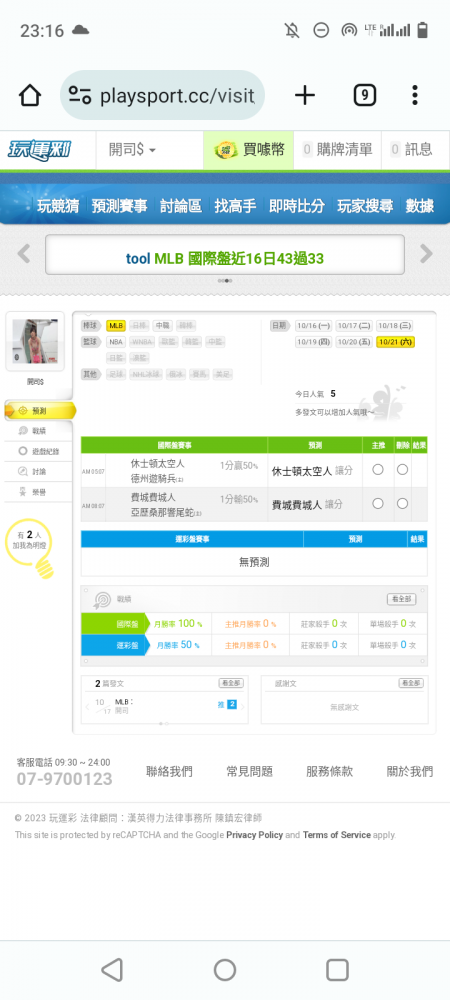Open the Google Privacy Policy link
Viewport: 450px width, 1000px height.
coord(254,835)
